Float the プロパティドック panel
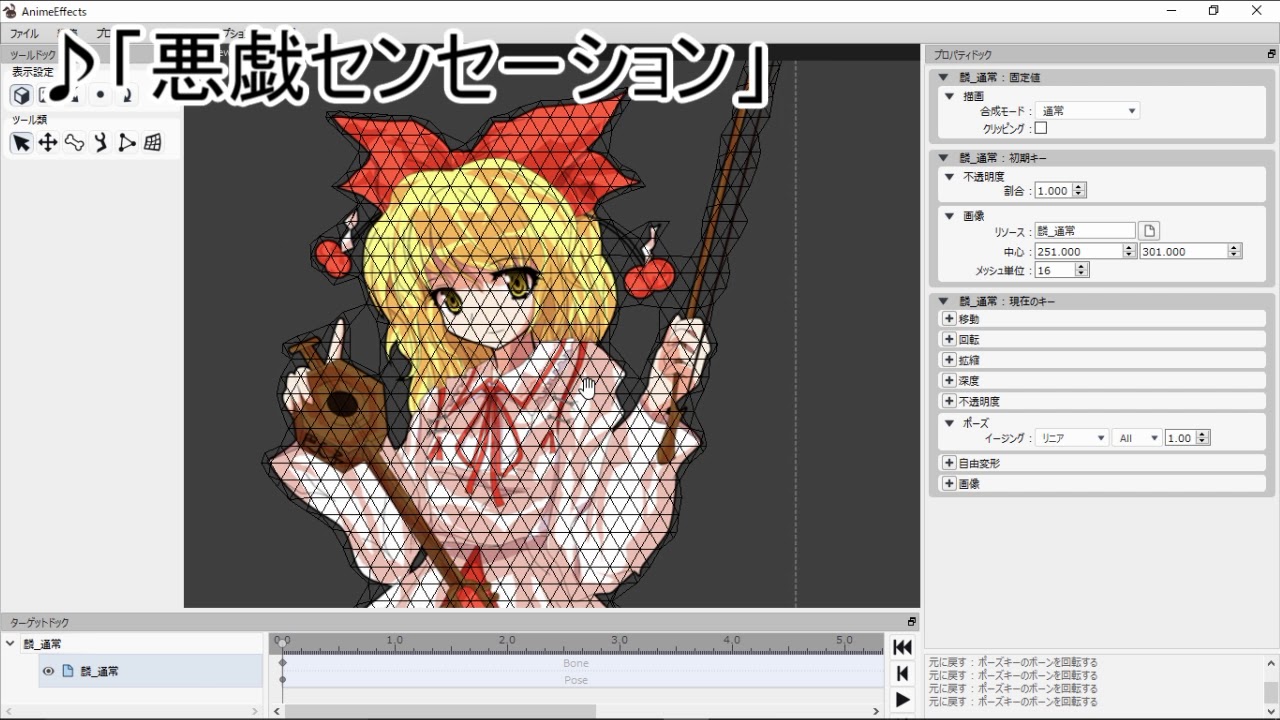1280x720 pixels. (x=1271, y=54)
